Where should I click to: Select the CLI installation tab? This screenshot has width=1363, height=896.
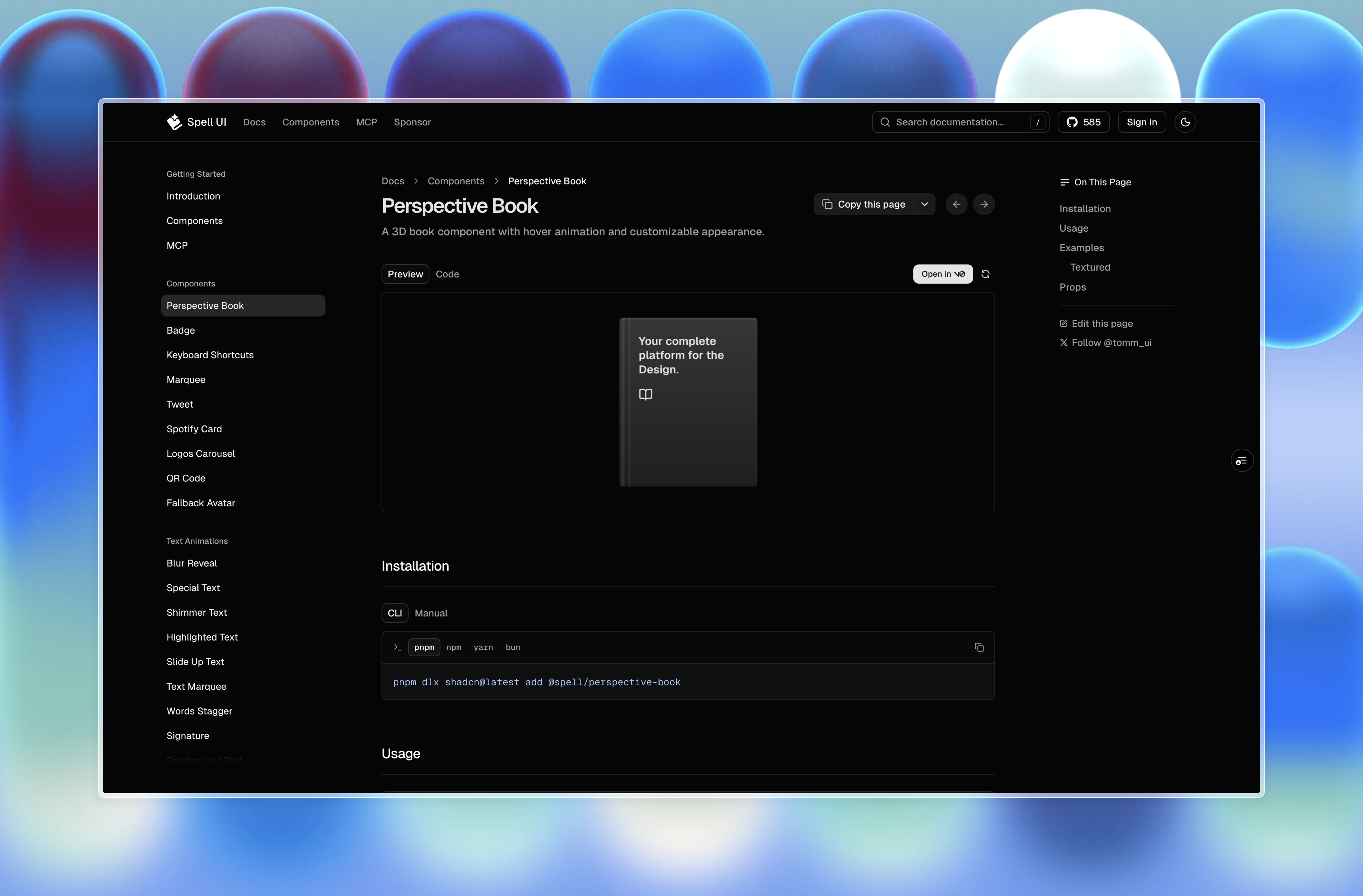coord(395,613)
